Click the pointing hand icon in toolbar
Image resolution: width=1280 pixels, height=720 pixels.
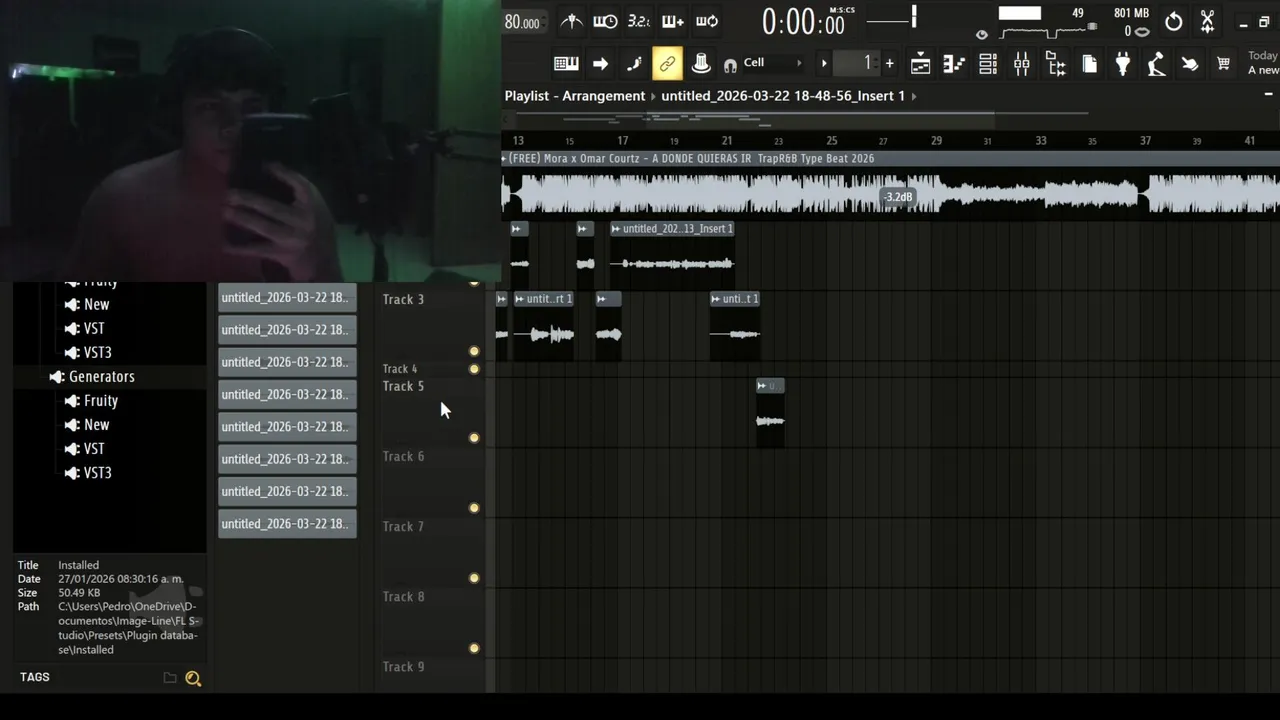tap(1190, 64)
